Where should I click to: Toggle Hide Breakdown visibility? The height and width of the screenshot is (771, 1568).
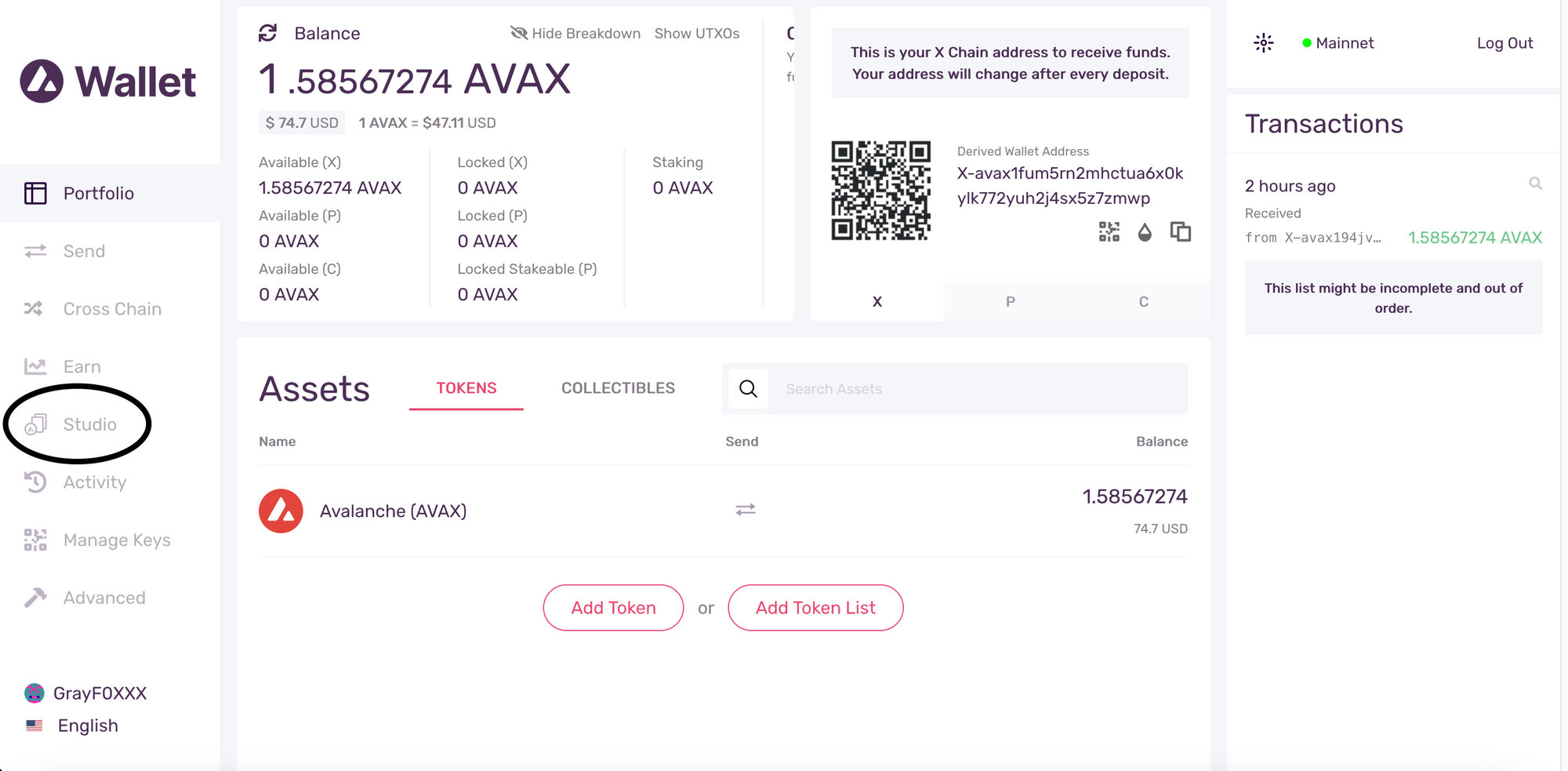click(x=575, y=33)
